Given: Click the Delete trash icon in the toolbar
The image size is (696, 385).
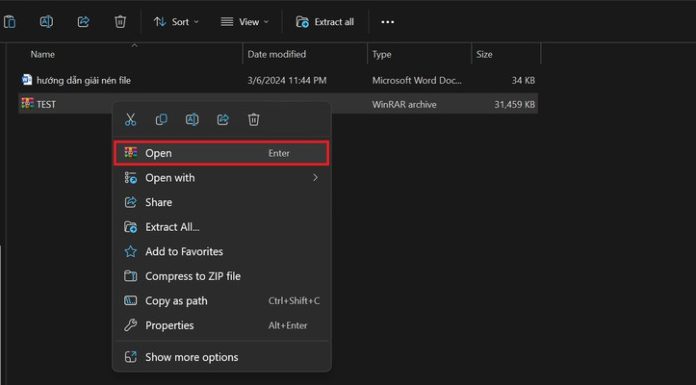Looking at the screenshot, I should (120, 22).
